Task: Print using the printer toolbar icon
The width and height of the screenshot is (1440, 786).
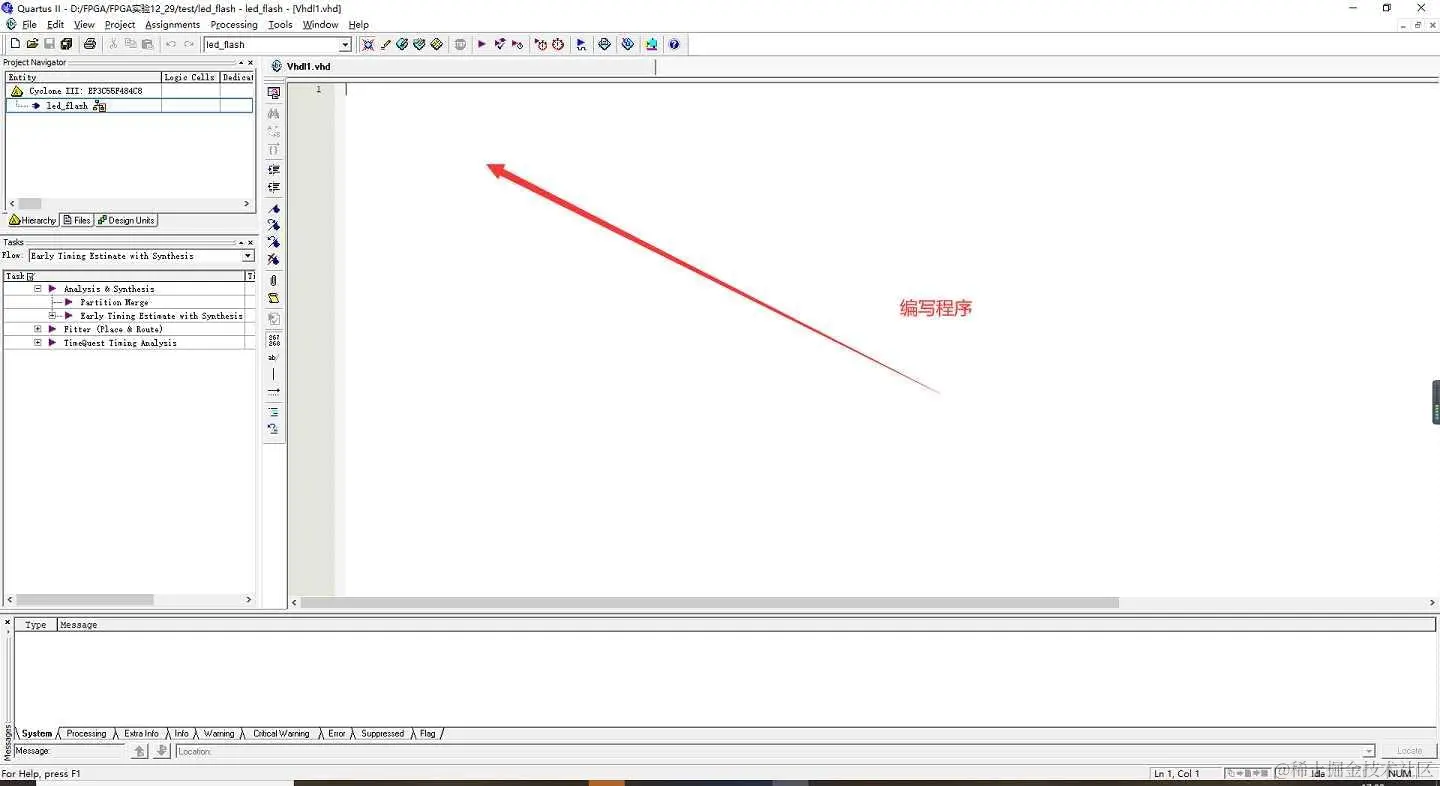Action: [90, 44]
